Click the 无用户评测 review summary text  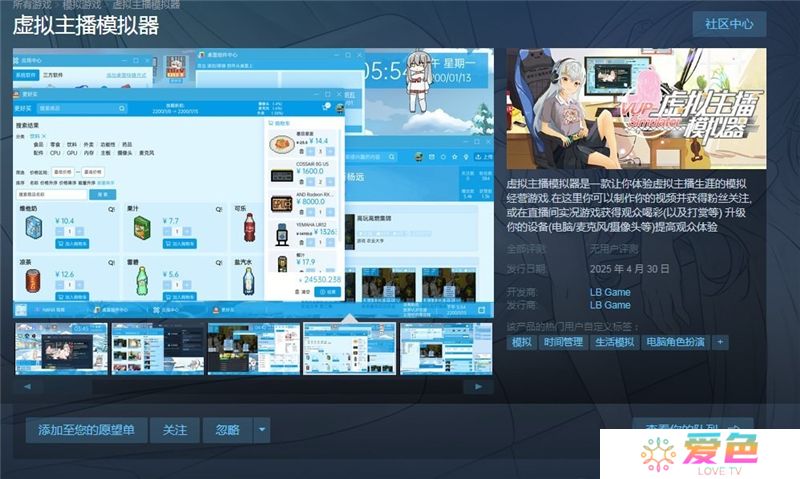pyautogui.click(x=614, y=249)
